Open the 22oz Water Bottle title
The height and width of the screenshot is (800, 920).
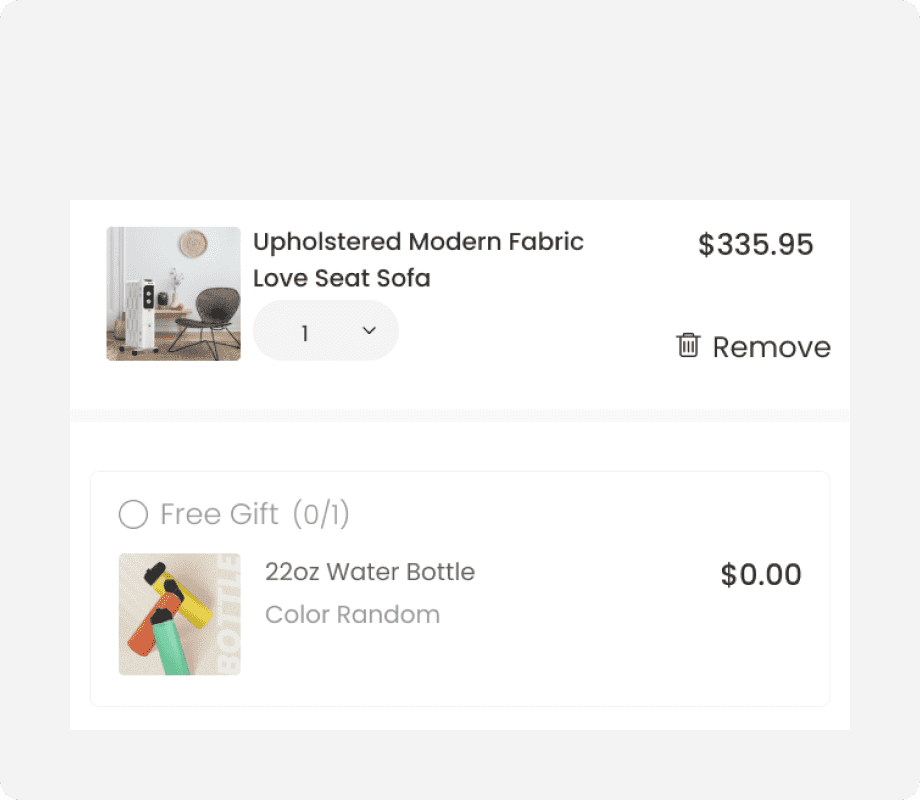(369, 572)
